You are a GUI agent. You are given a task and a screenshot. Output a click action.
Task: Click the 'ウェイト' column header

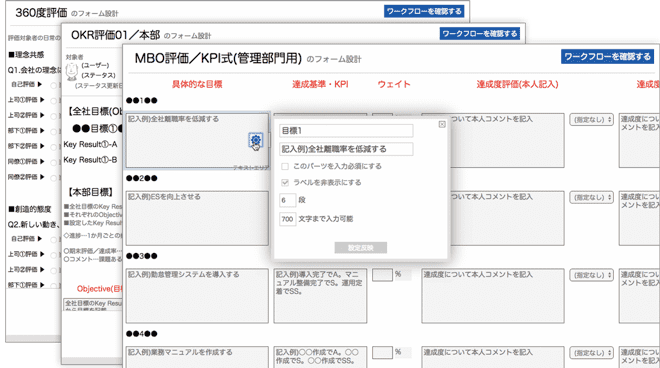pyautogui.click(x=394, y=84)
